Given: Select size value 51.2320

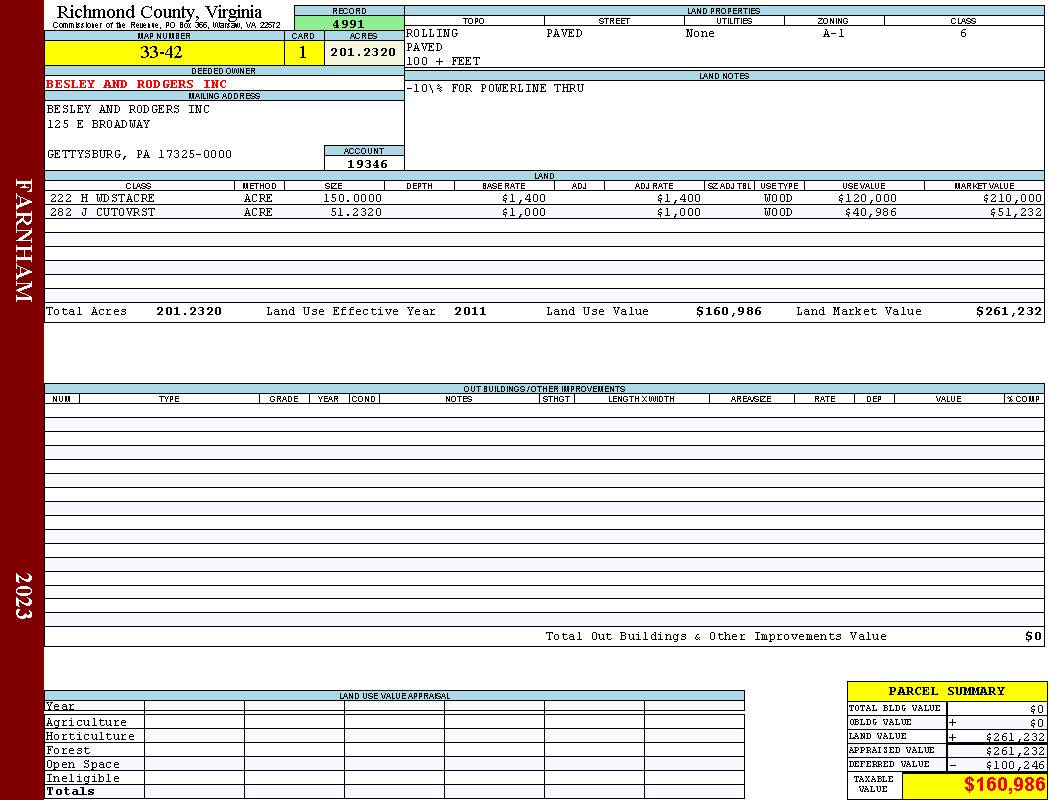Looking at the screenshot, I should click(x=356, y=212).
